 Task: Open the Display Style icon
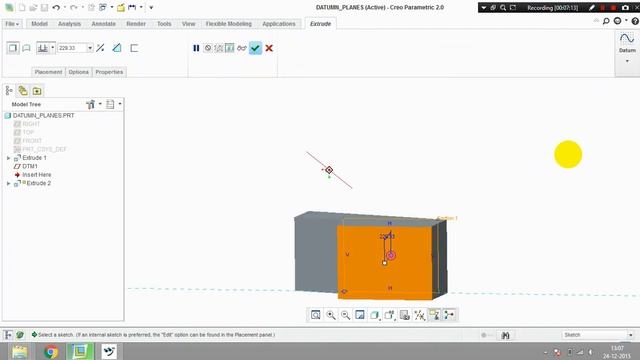point(375,315)
